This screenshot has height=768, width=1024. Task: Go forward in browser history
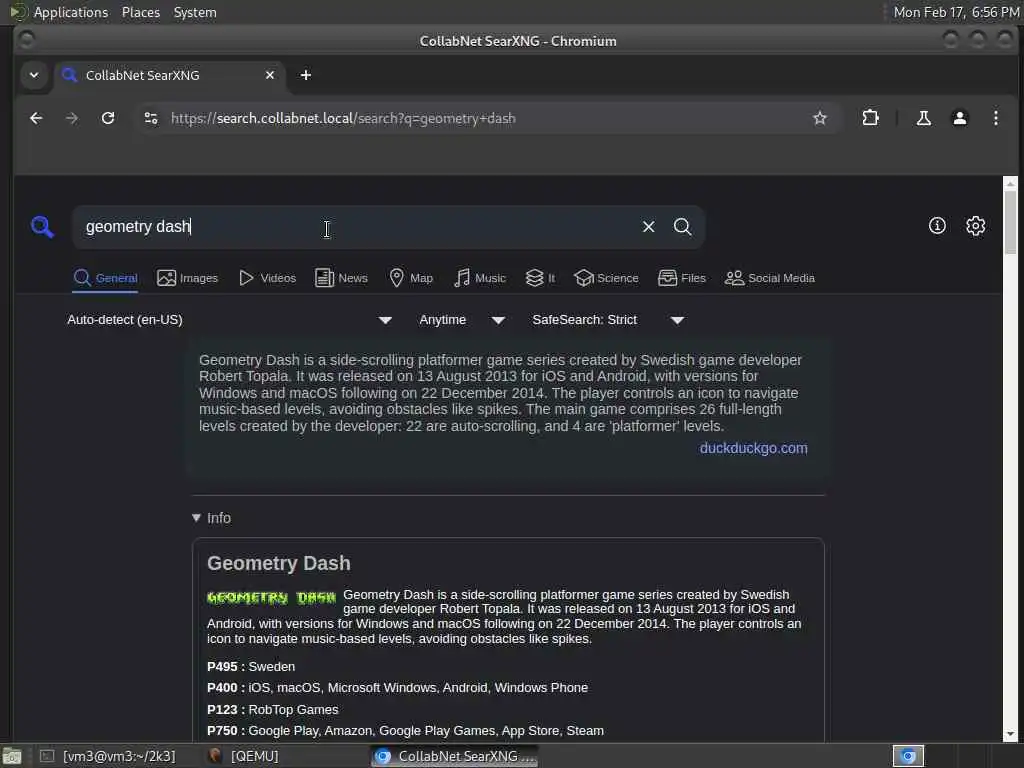click(x=72, y=118)
